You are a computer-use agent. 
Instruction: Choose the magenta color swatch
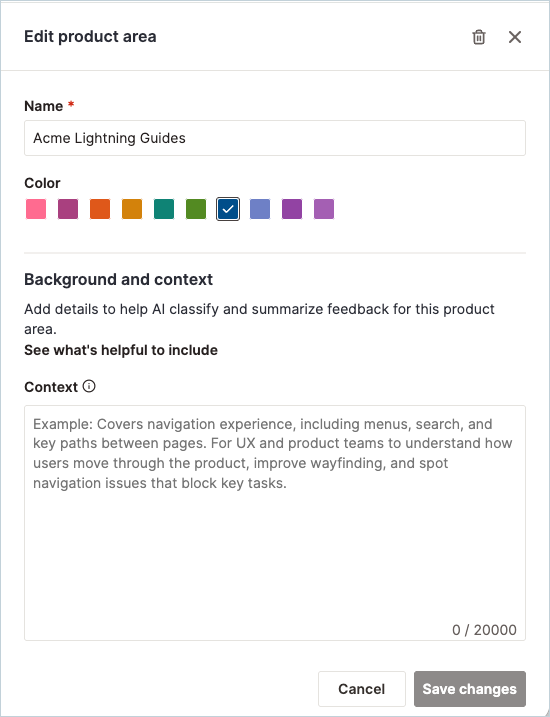pyautogui.click(x=68, y=209)
